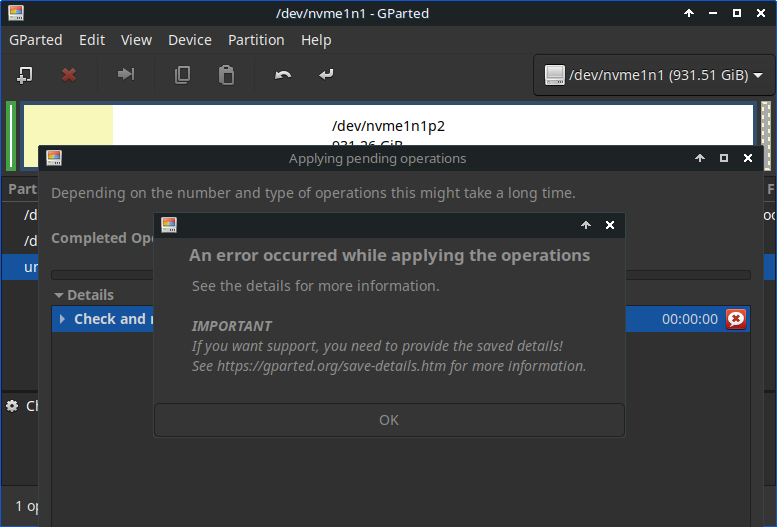777x527 pixels.
Task: Open the Help menu
Action: coord(316,40)
